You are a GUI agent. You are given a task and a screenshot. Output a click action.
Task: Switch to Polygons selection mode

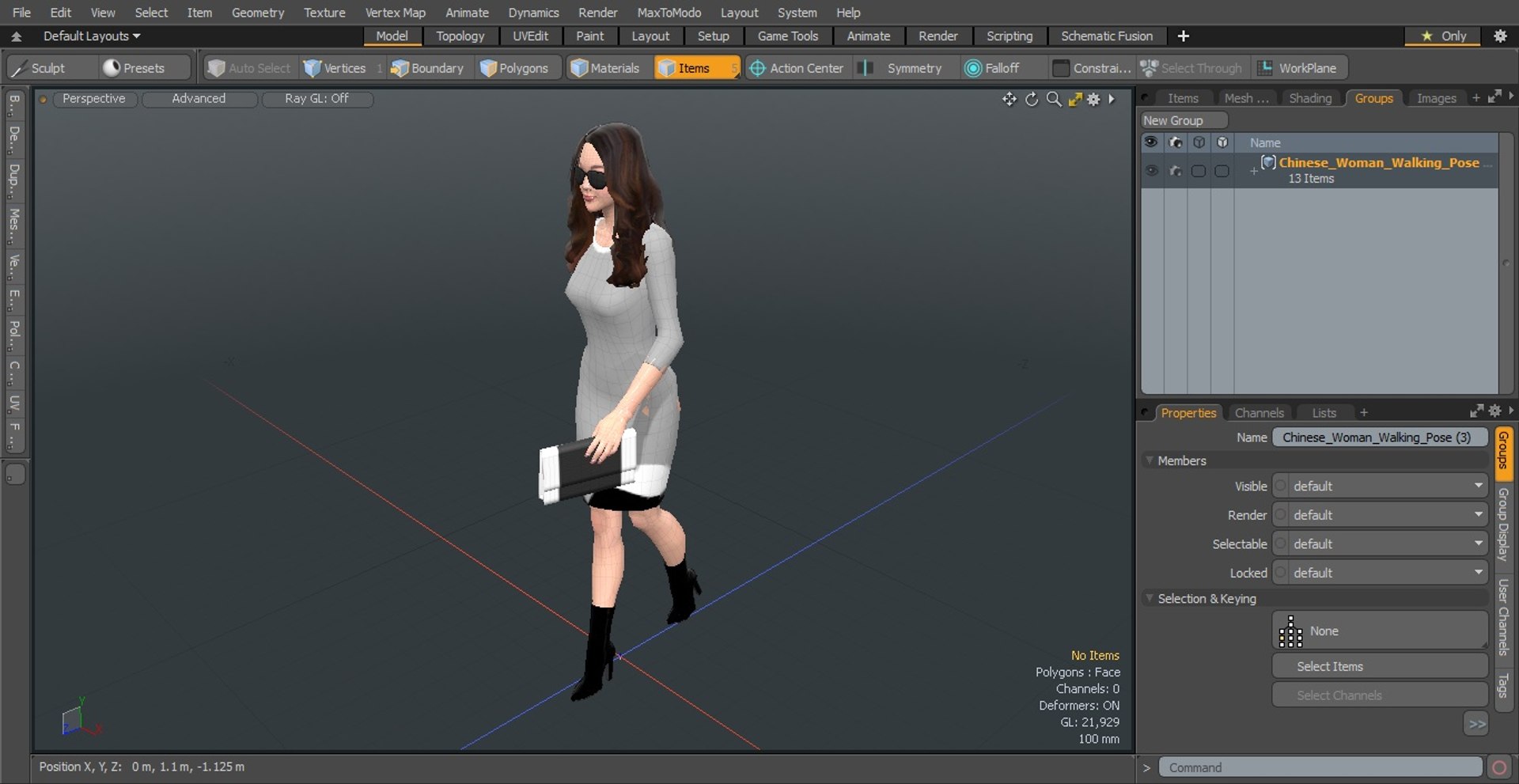515,68
